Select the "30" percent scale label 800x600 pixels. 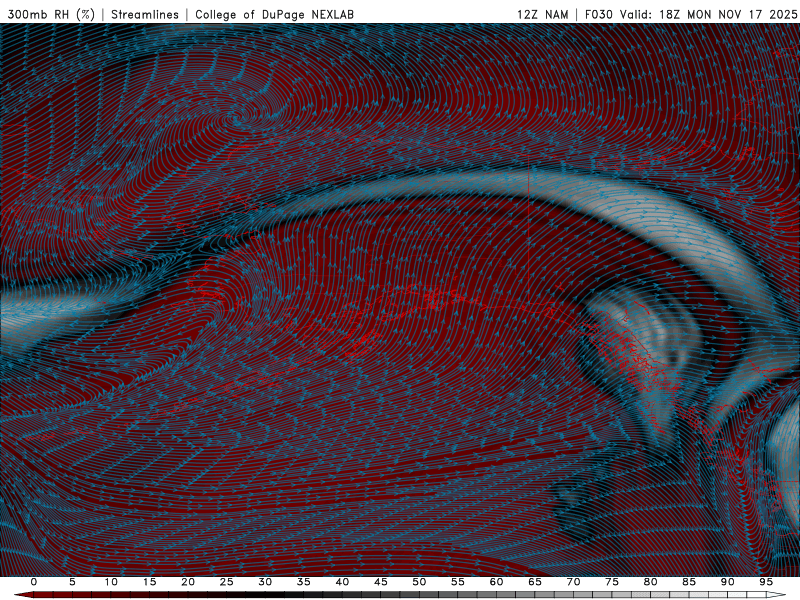[x=265, y=582]
